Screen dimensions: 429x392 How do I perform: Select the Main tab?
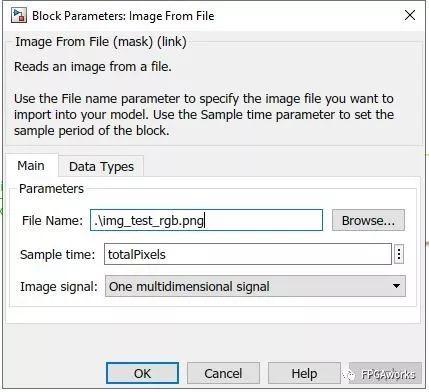point(31,165)
